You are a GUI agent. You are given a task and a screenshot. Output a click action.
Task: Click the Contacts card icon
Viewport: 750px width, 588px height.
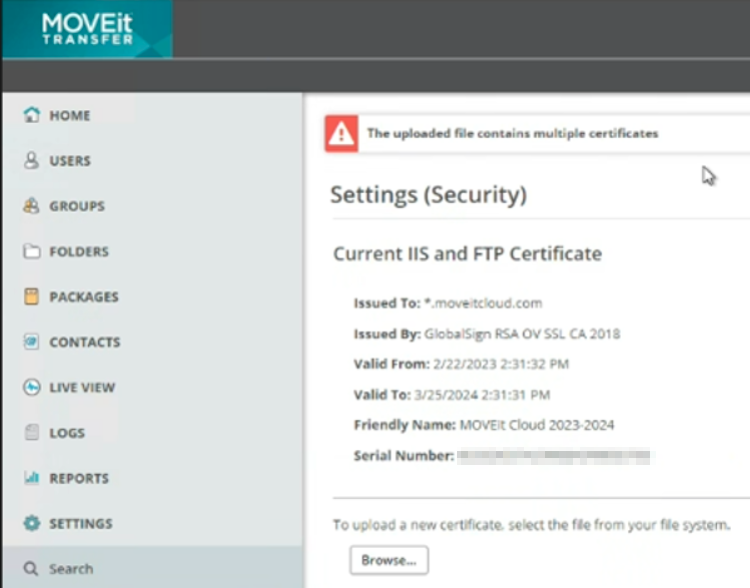(x=32, y=342)
